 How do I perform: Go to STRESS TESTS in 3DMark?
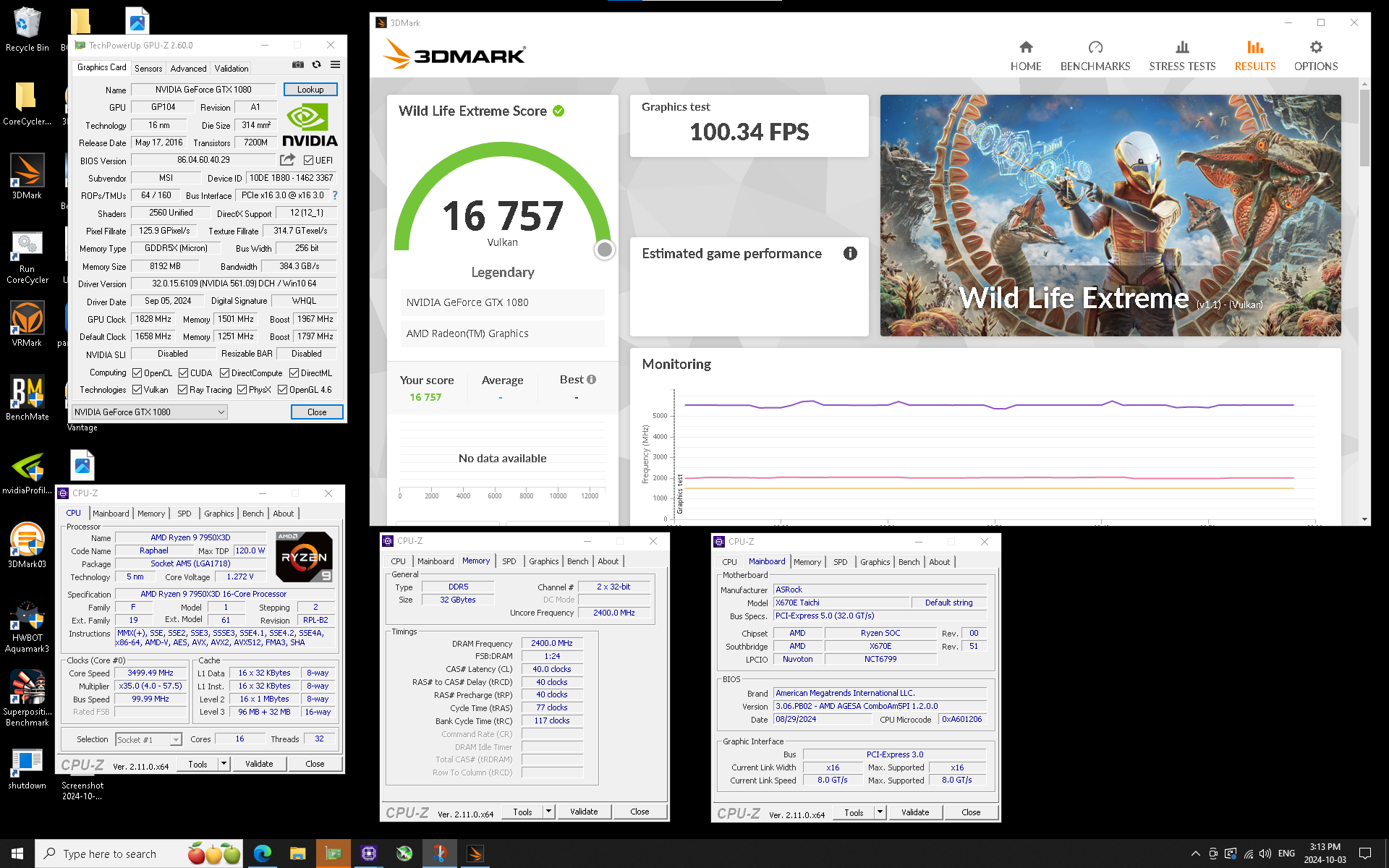pos(1182,56)
